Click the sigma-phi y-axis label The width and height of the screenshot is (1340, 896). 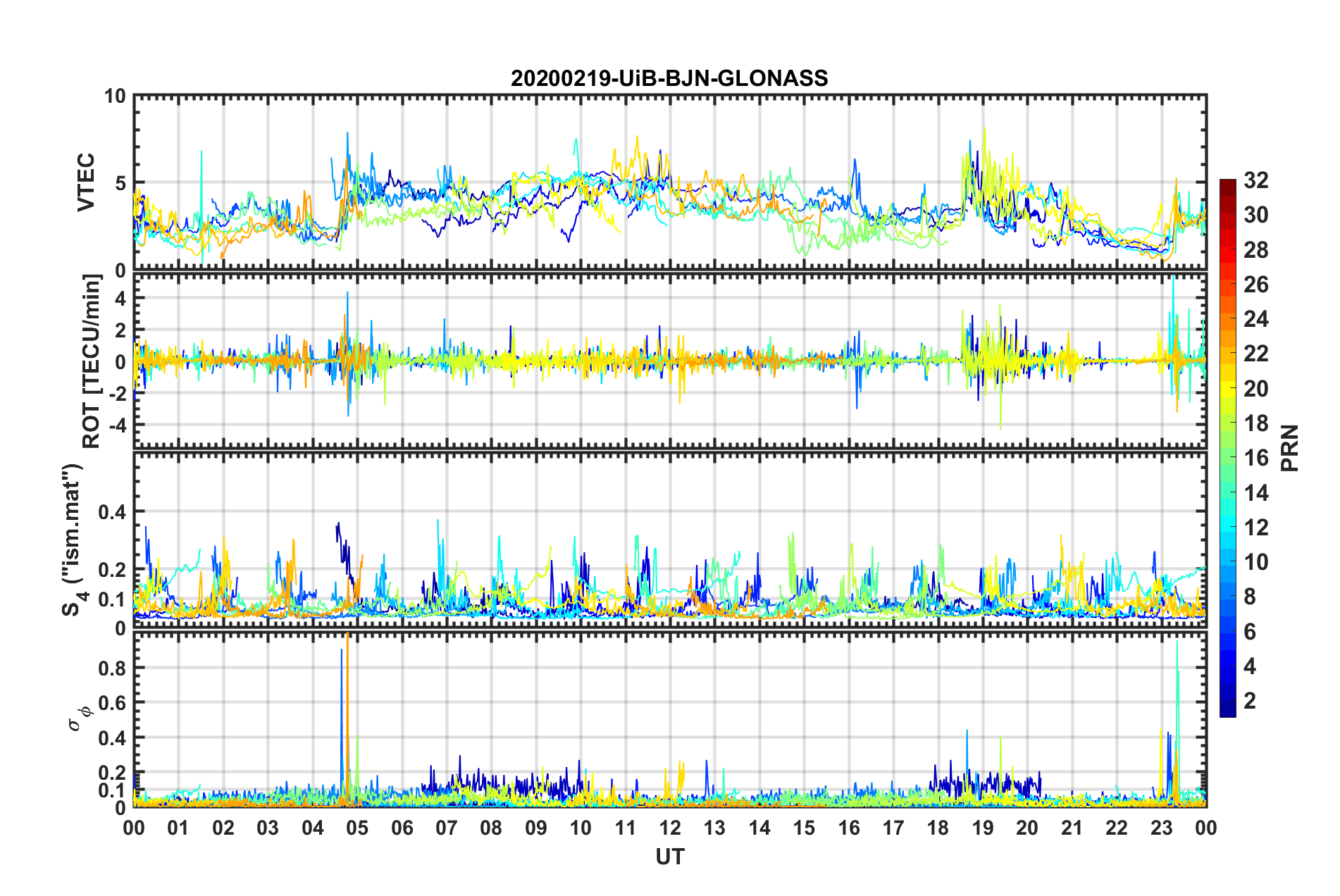point(79,718)
